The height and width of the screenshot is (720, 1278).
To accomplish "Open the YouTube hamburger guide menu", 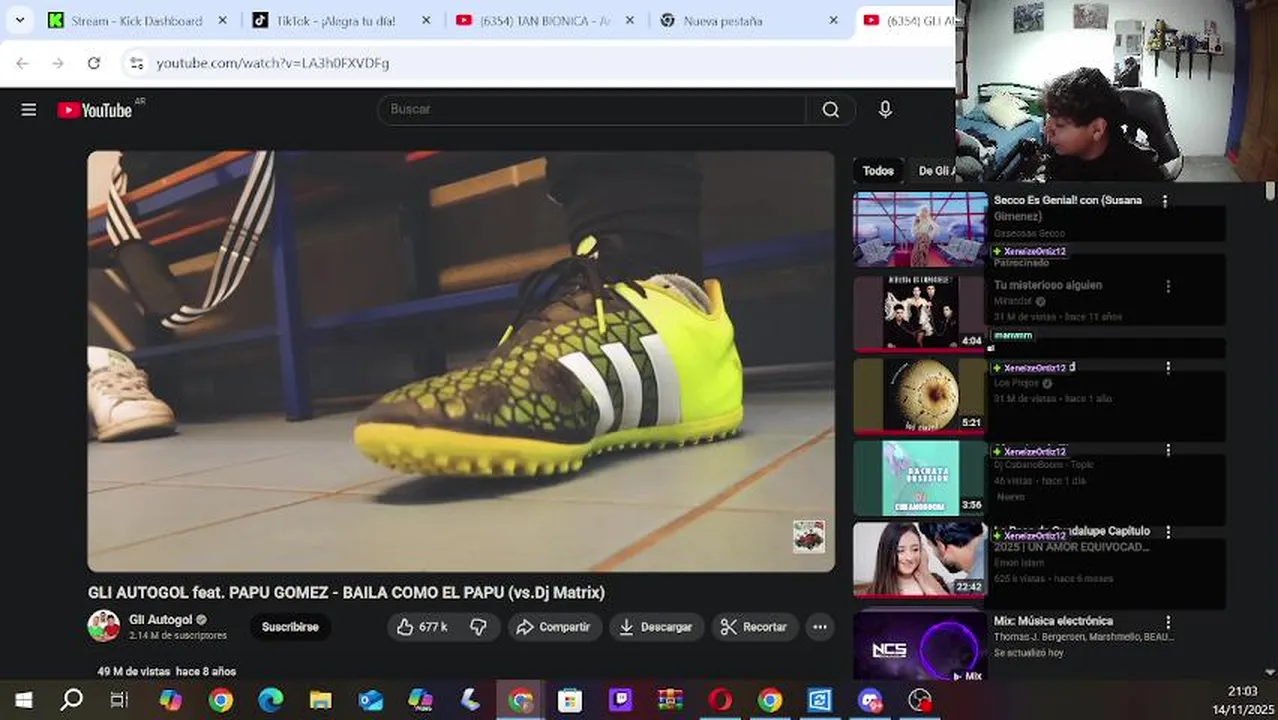I will click(28, 110).
